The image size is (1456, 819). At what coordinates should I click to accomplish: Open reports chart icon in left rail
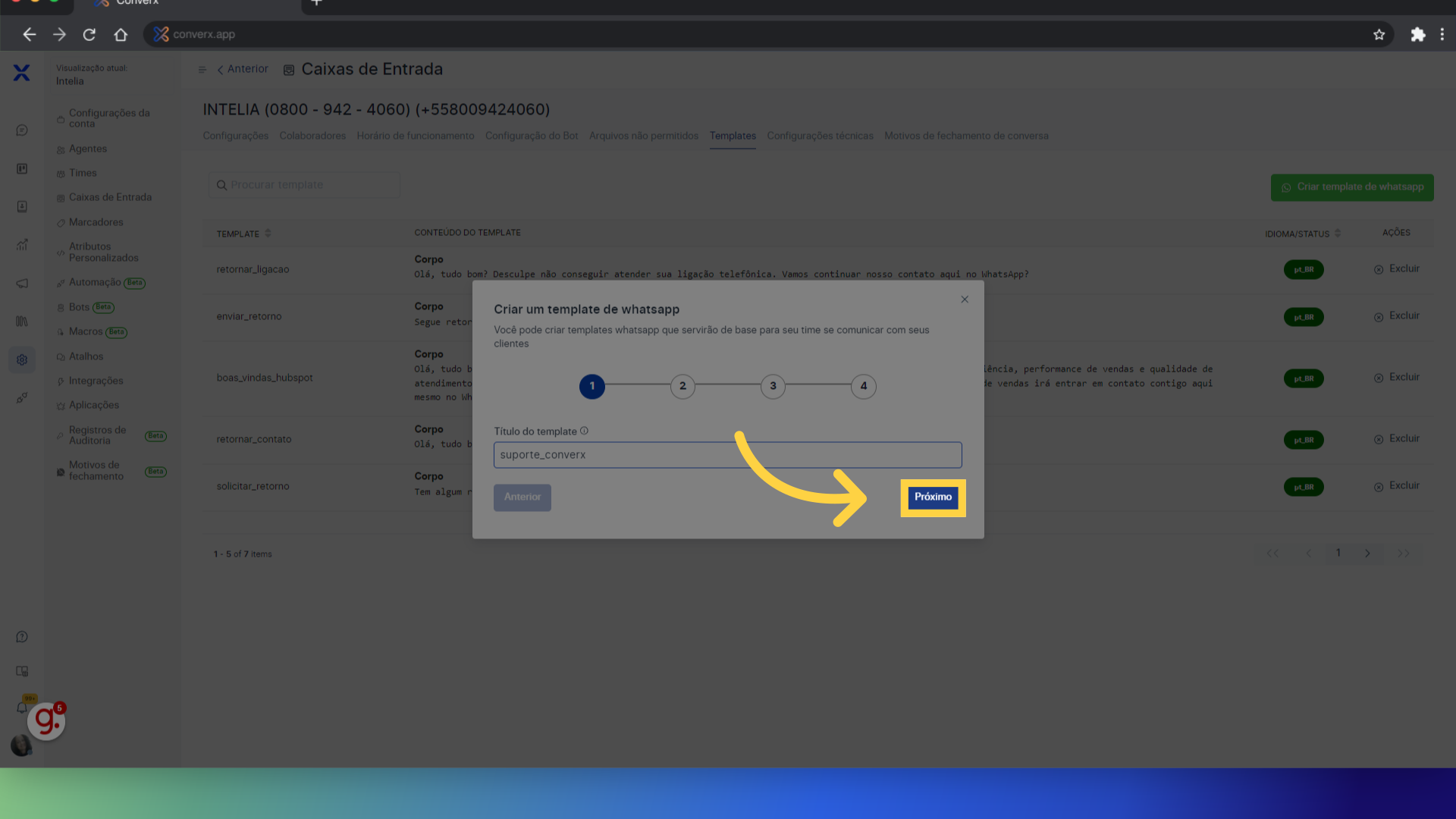click(22, 245)
